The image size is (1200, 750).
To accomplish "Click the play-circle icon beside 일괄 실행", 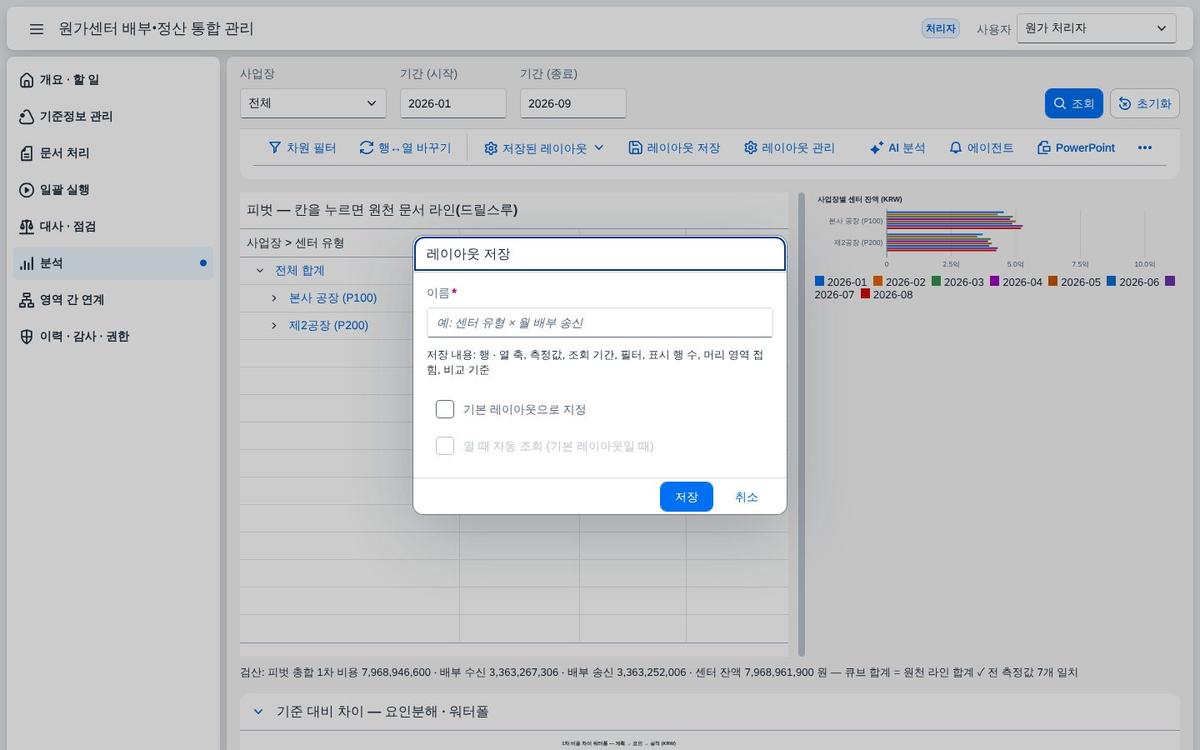I will point(27,190).
